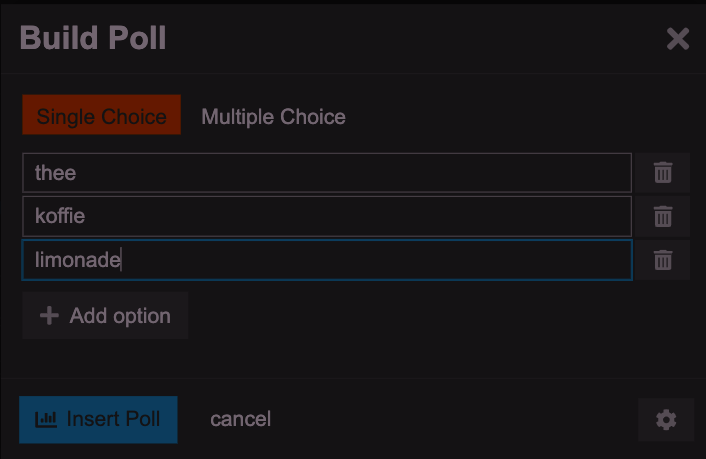
Task: Switch to Multiple Choice poll type
Action: pos(273,117)
